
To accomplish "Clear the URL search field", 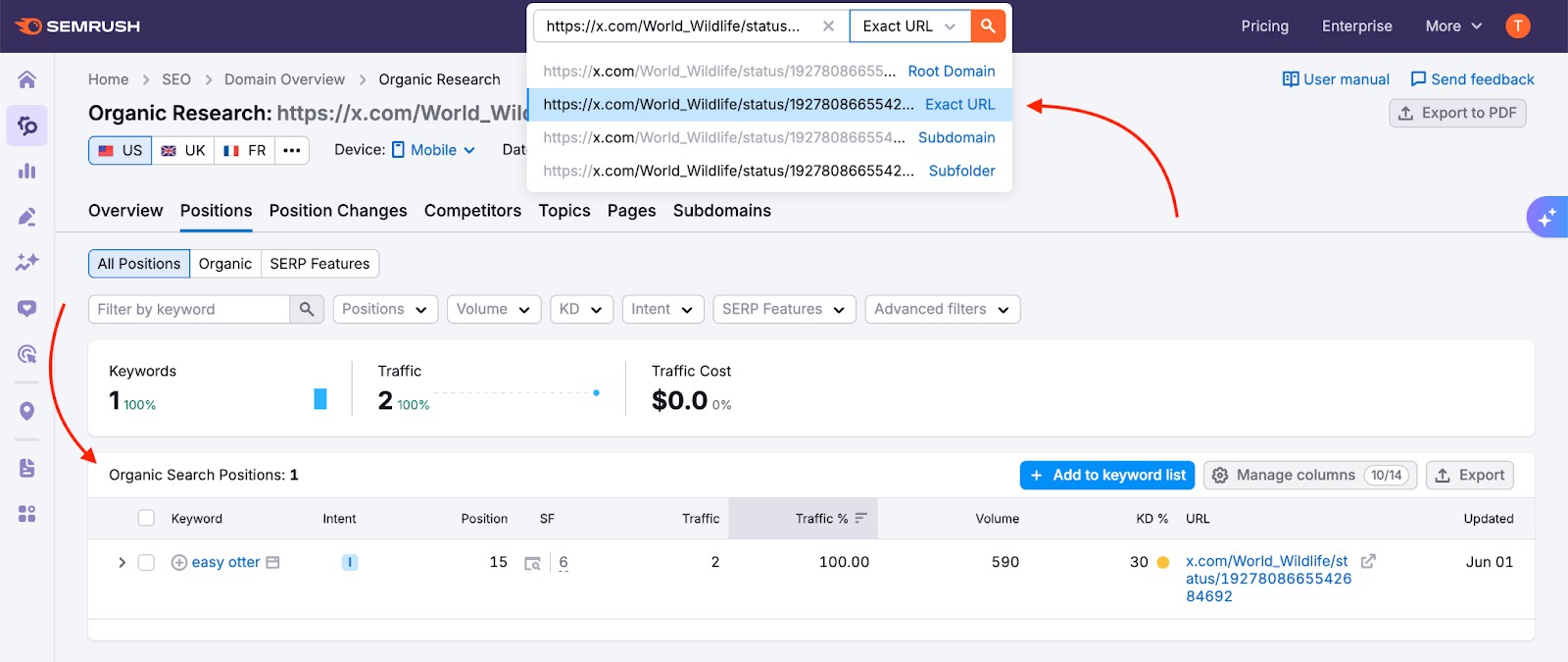I will [828, 26].
